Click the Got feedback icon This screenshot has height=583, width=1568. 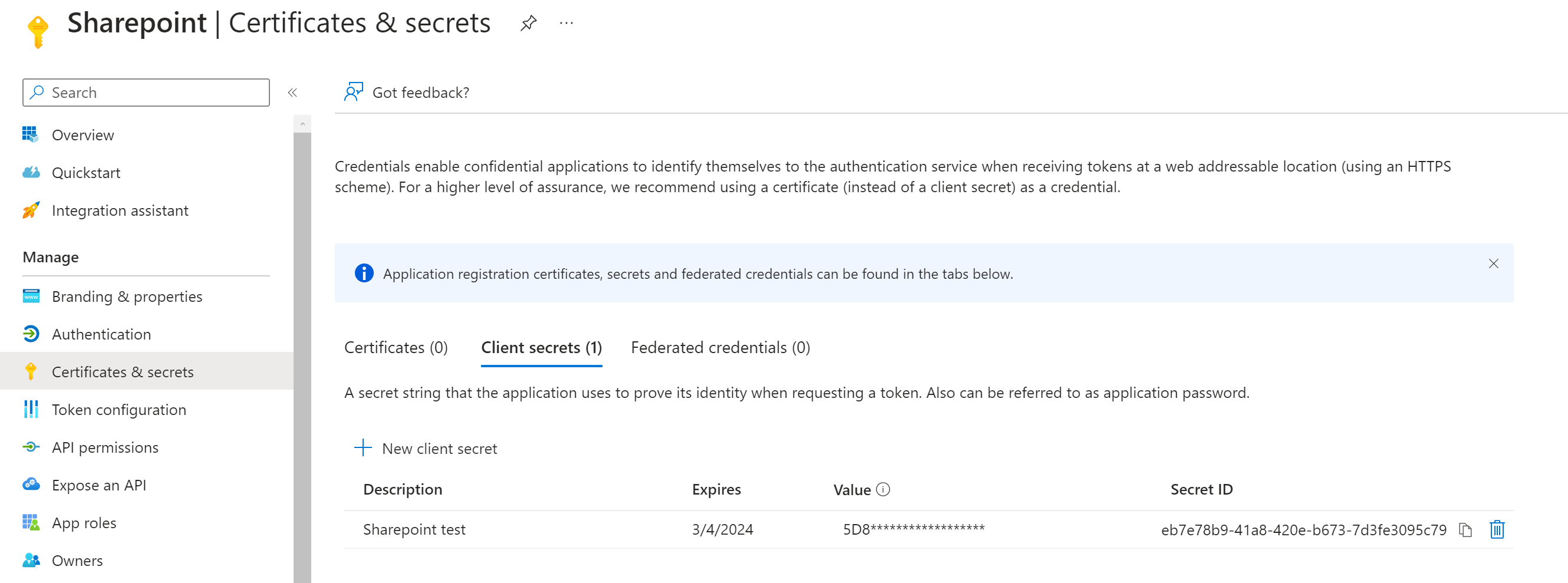click(353, 93)
